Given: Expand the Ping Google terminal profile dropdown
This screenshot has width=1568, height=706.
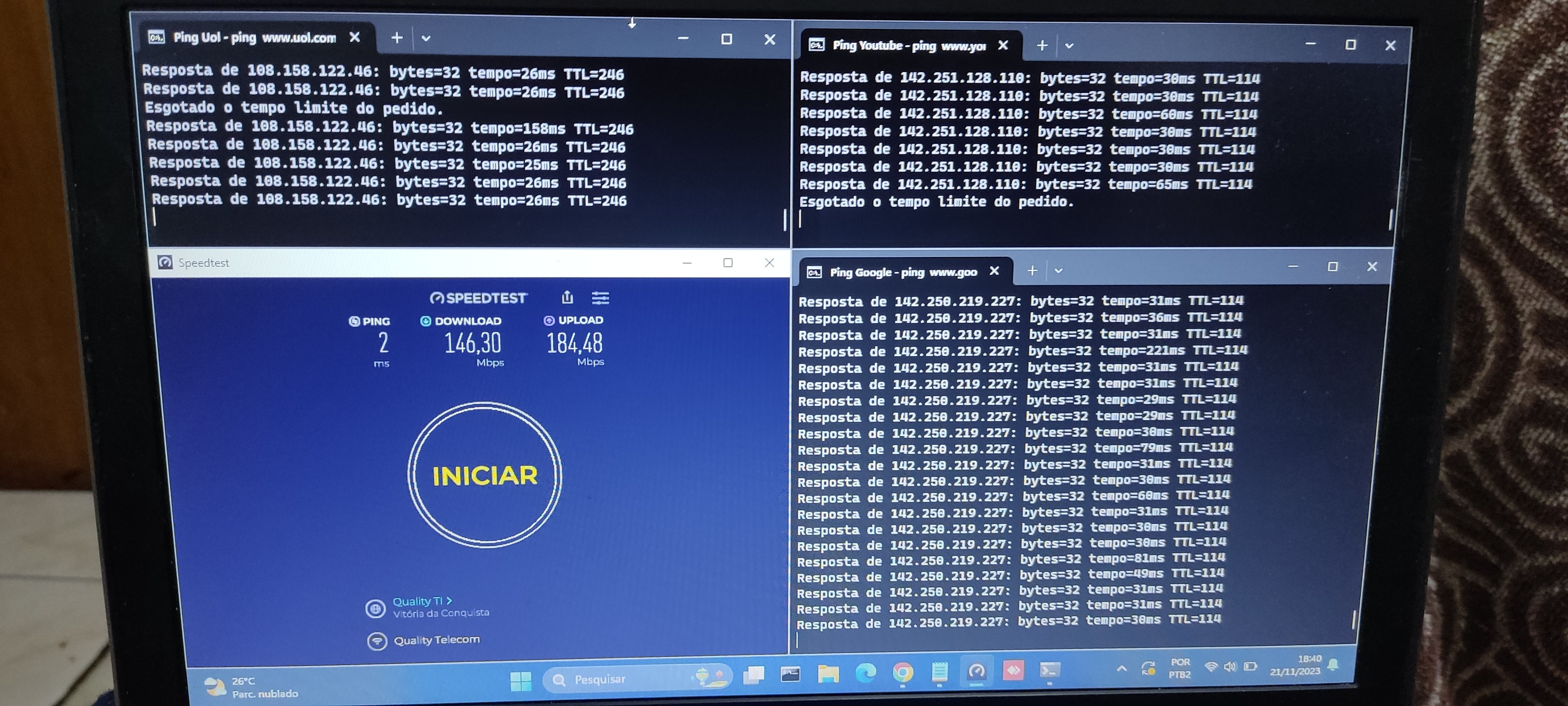Looking at the screenshot, I should click(x=1058, y=271).
